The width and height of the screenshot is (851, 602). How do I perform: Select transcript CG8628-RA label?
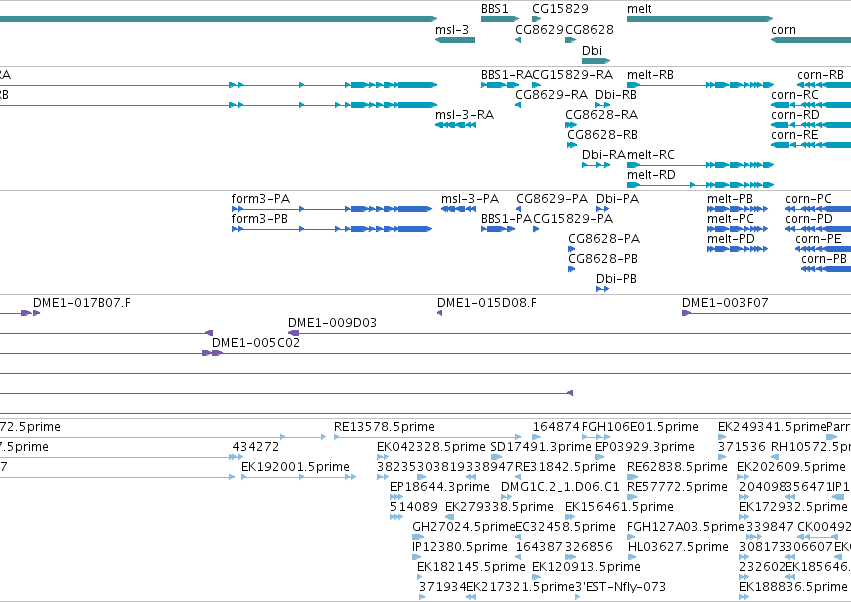click(601, 115)
